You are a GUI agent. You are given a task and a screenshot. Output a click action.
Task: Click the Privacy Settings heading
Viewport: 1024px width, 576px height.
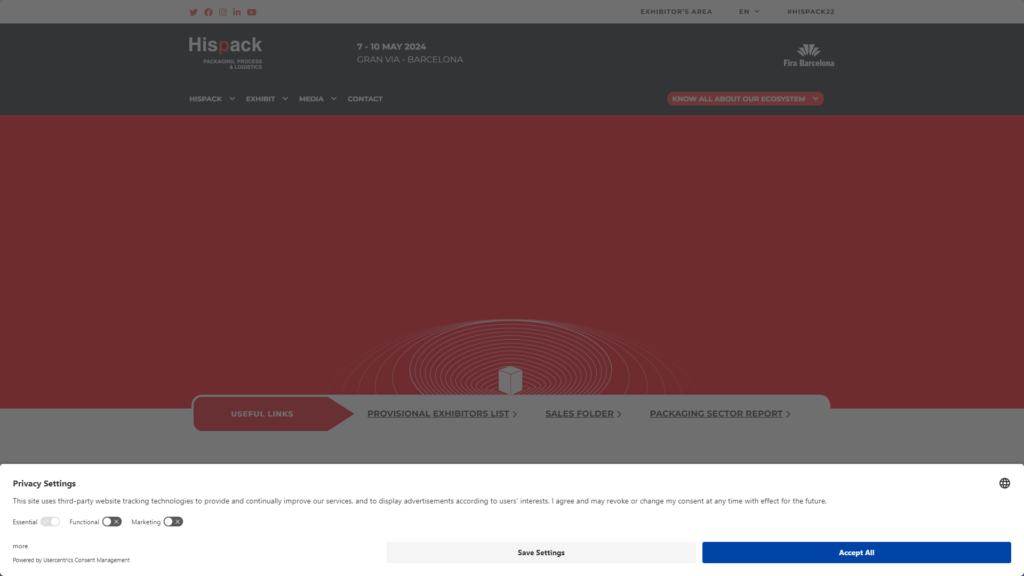[44, 483]
